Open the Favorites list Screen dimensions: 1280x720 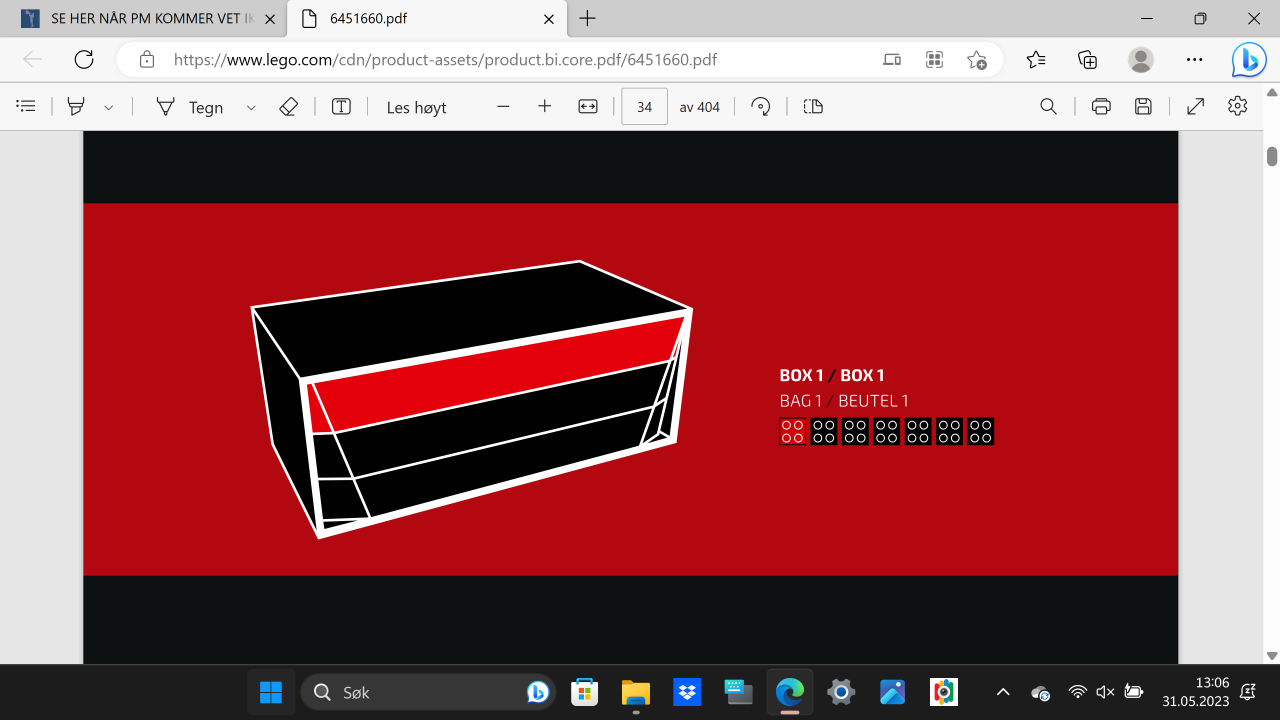1036,59
